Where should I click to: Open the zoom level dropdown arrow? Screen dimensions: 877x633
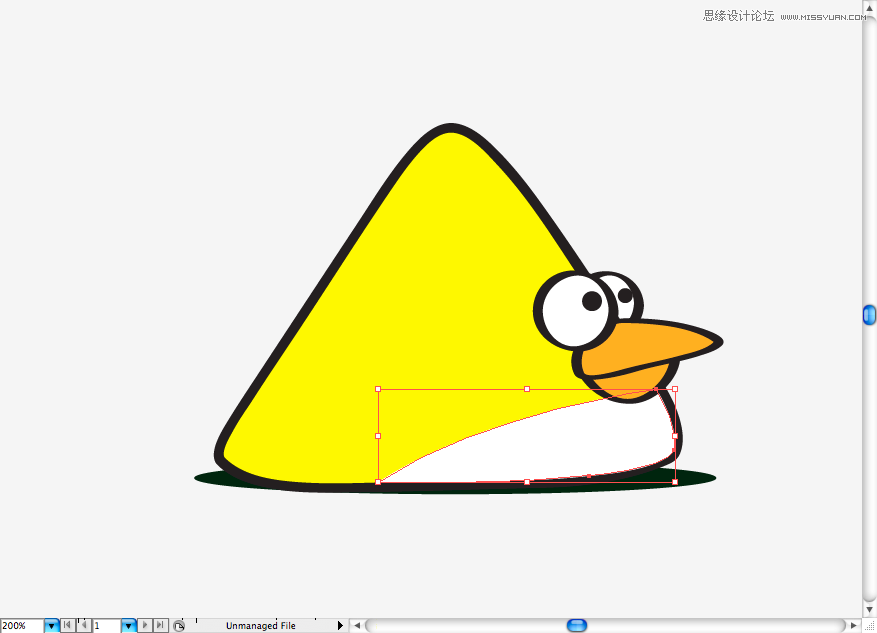[x=51, y=626]
